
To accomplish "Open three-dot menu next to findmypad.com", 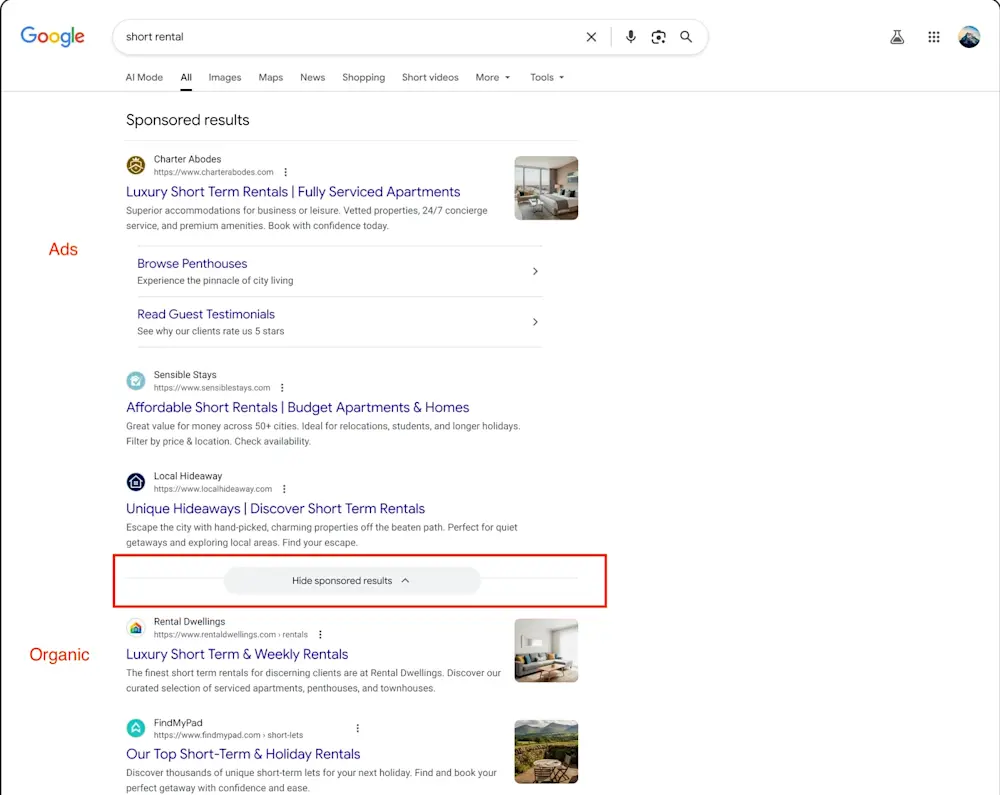I will pos(358,728).
